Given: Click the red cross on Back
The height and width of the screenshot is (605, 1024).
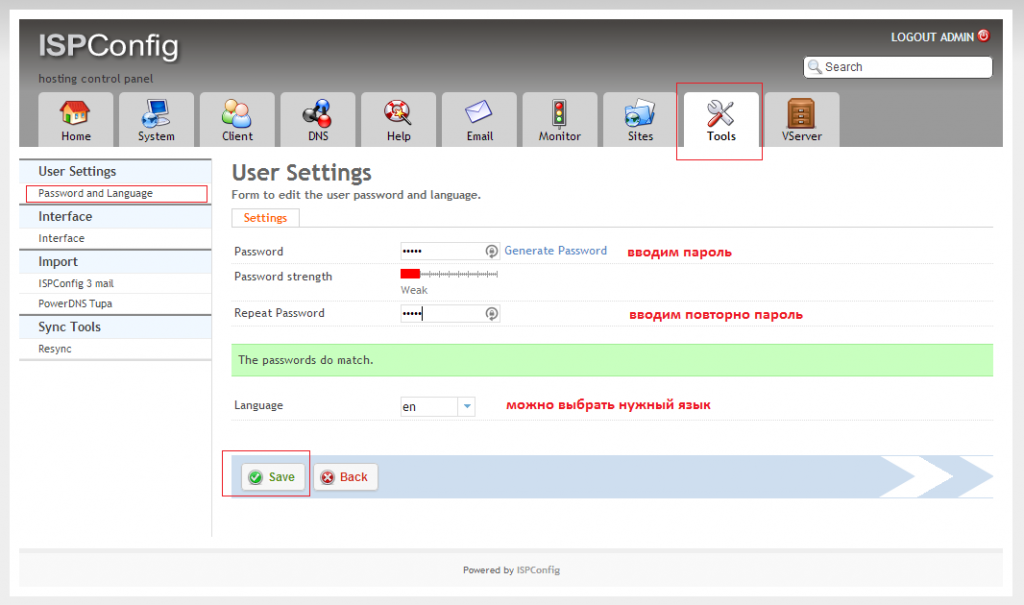Looking at the screenshot, I should click(327, 478).
